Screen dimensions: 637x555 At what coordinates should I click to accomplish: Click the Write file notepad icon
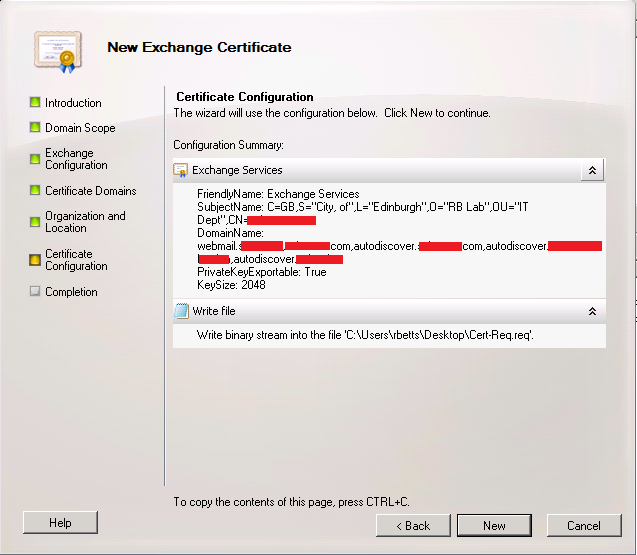click(181, 311)
